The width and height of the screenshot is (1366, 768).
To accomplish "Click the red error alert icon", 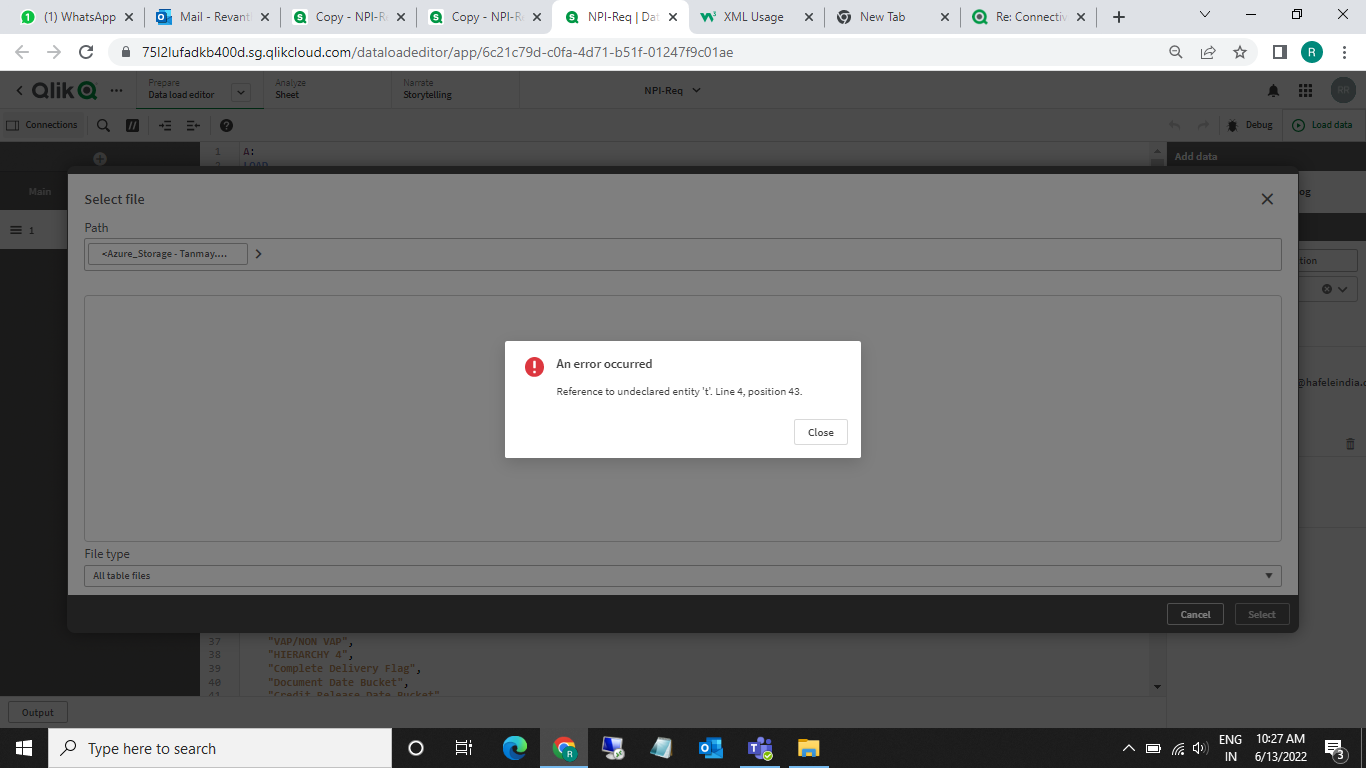I will click(534, 367).
